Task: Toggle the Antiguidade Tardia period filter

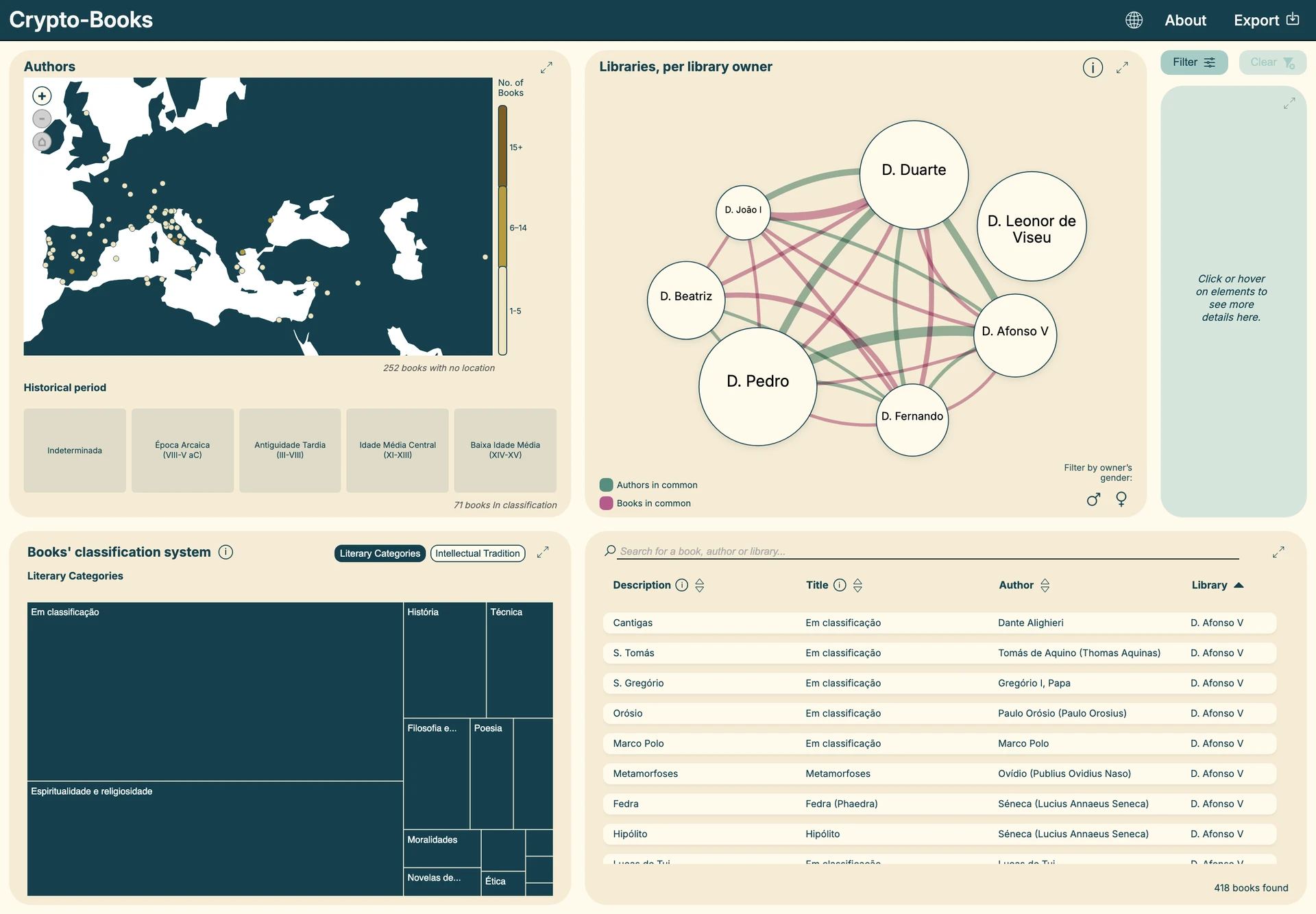Action: click(290, 450)
